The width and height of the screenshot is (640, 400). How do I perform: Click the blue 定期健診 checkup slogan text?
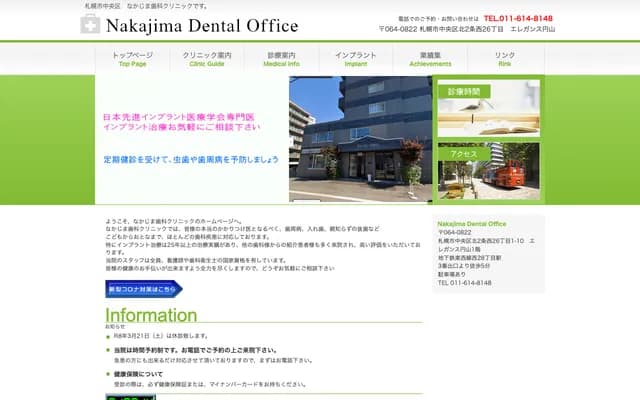pos(190,160)
